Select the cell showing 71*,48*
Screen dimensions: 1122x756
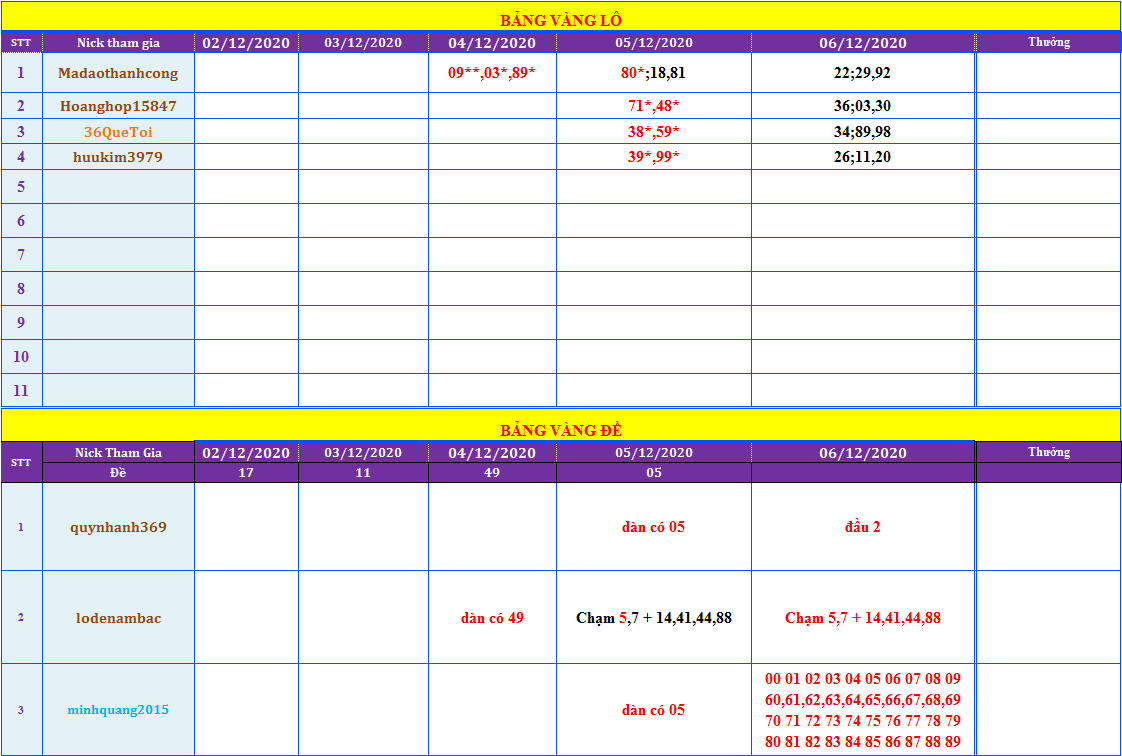point(653,106)
